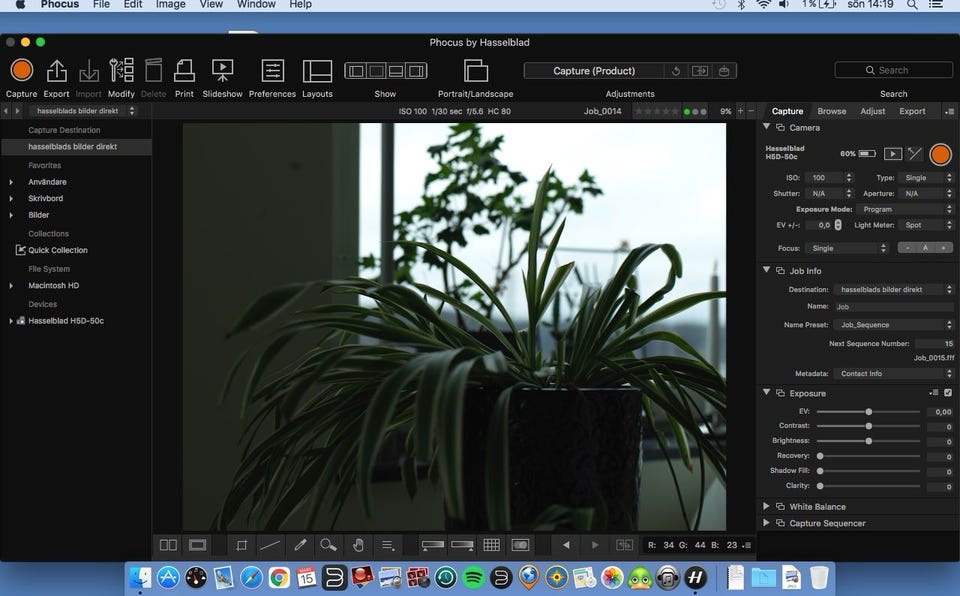Click the Search field in the toolbar
The height and width of the screenshot is (596, 960).
[x=893, y=70]
